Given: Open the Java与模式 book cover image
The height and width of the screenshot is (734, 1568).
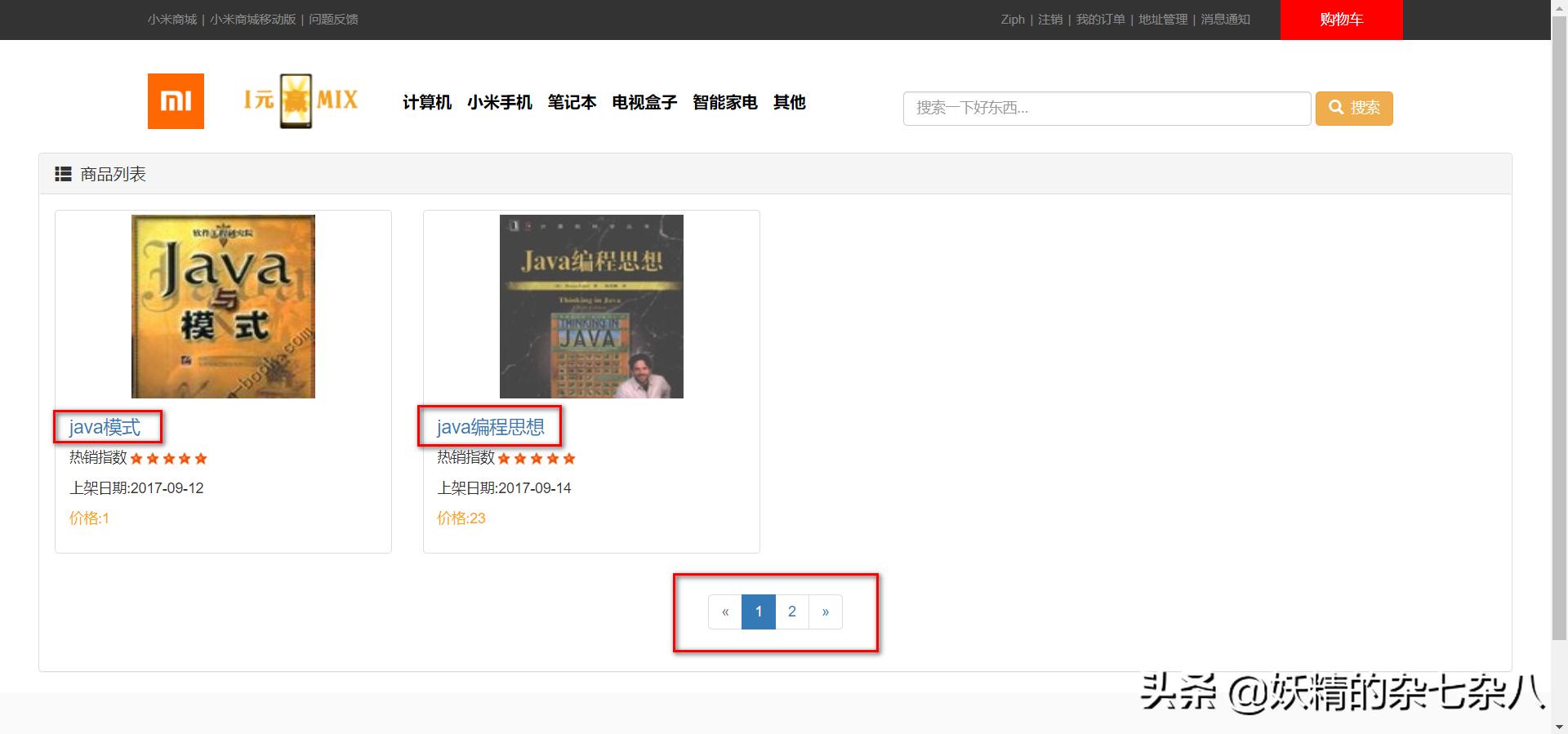Looking at the screenshot, I should click(x=223, y=306).
